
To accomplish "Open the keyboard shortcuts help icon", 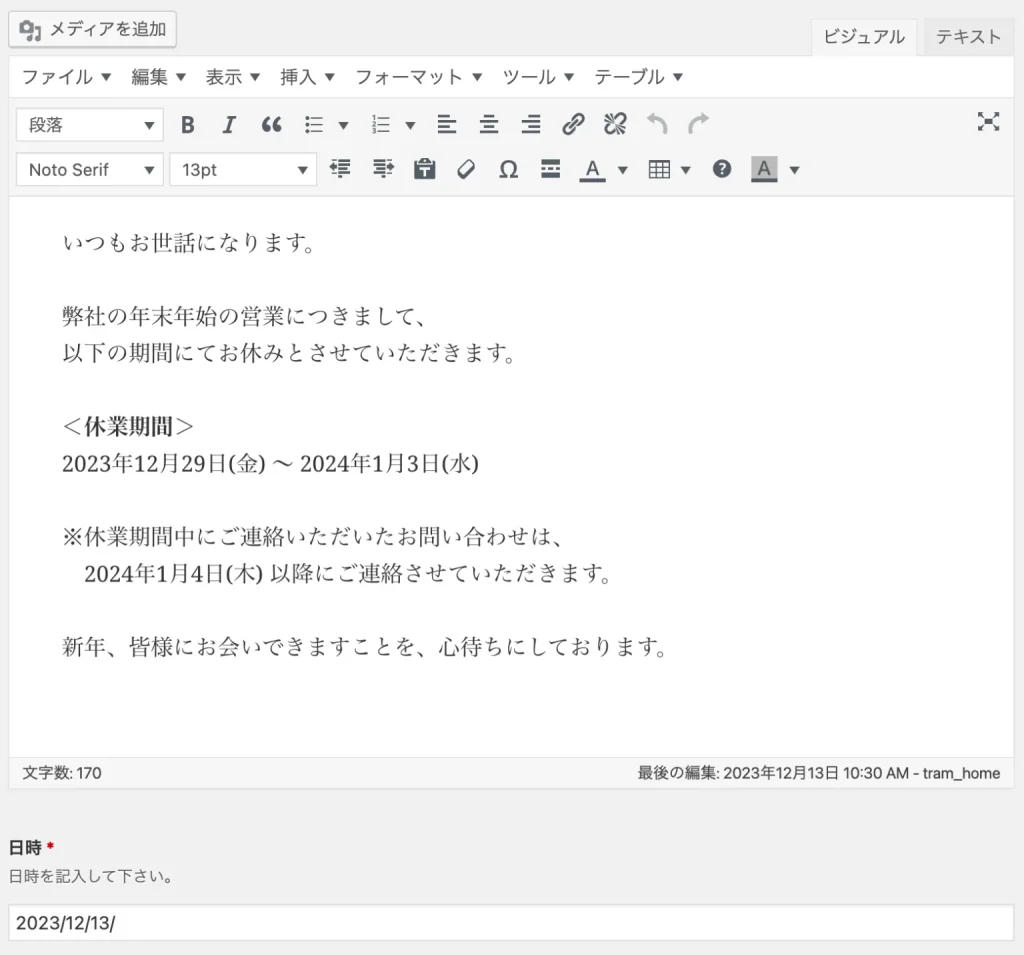I will click(722, 170).
